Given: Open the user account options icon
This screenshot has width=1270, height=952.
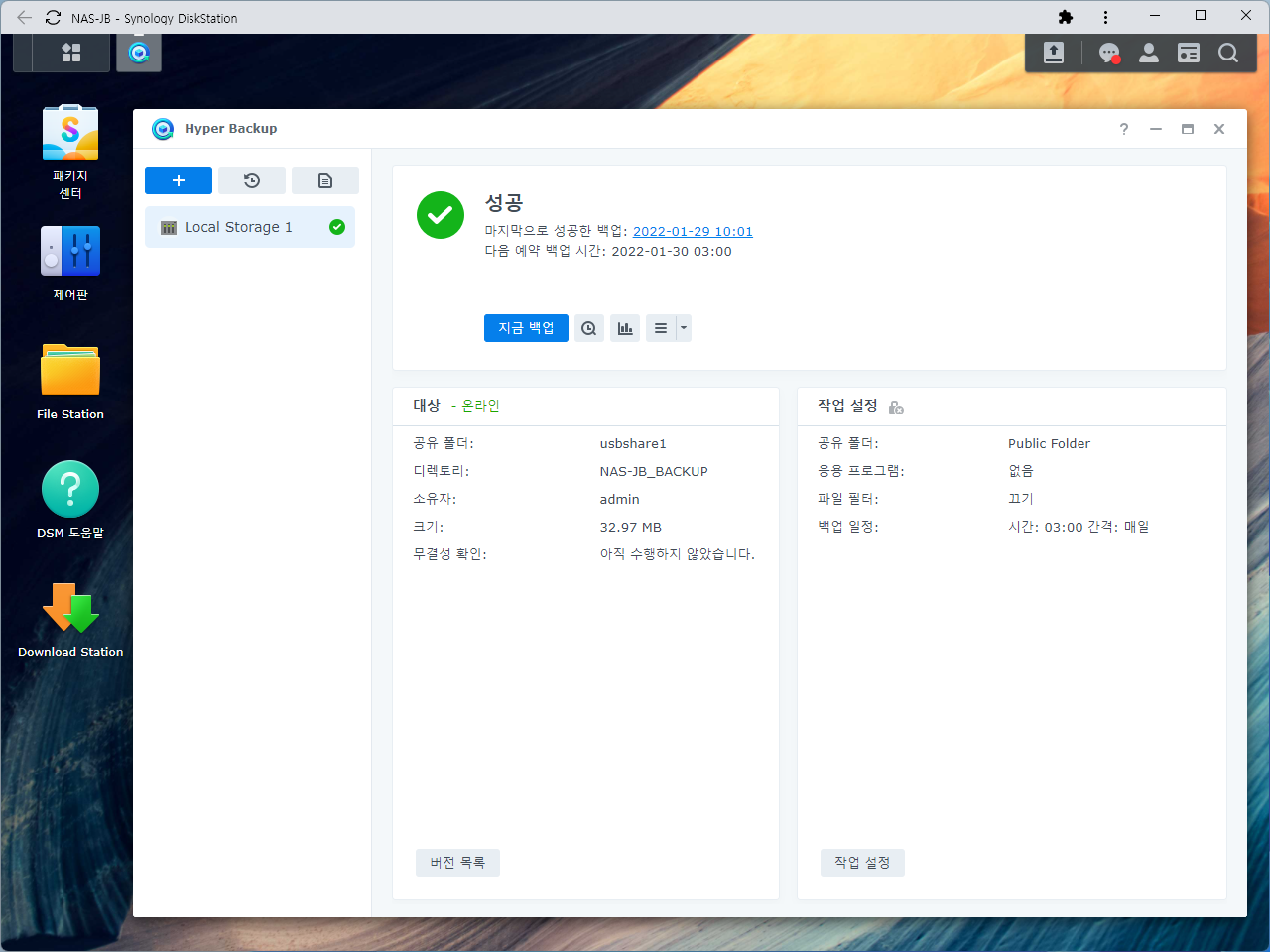Looking at the screenshot, I should pos(1149,53).
